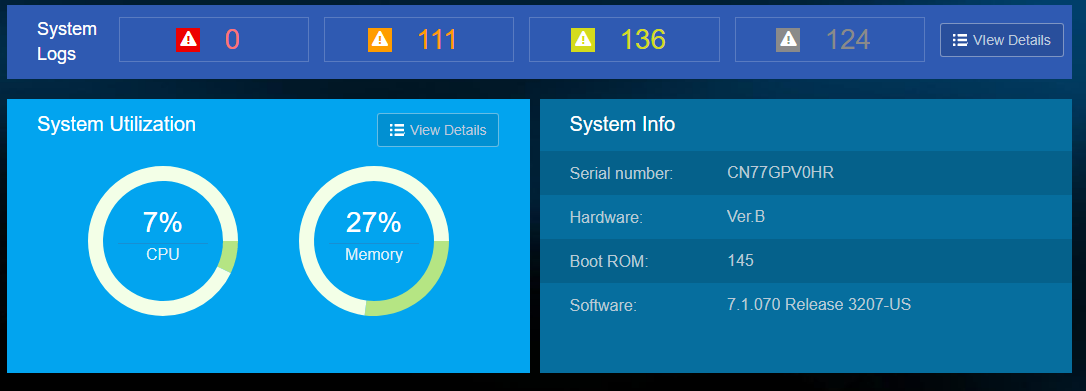Click the System Utilization heading
The height and width of the screenshot is (391, 1086).
coord(116,124)
